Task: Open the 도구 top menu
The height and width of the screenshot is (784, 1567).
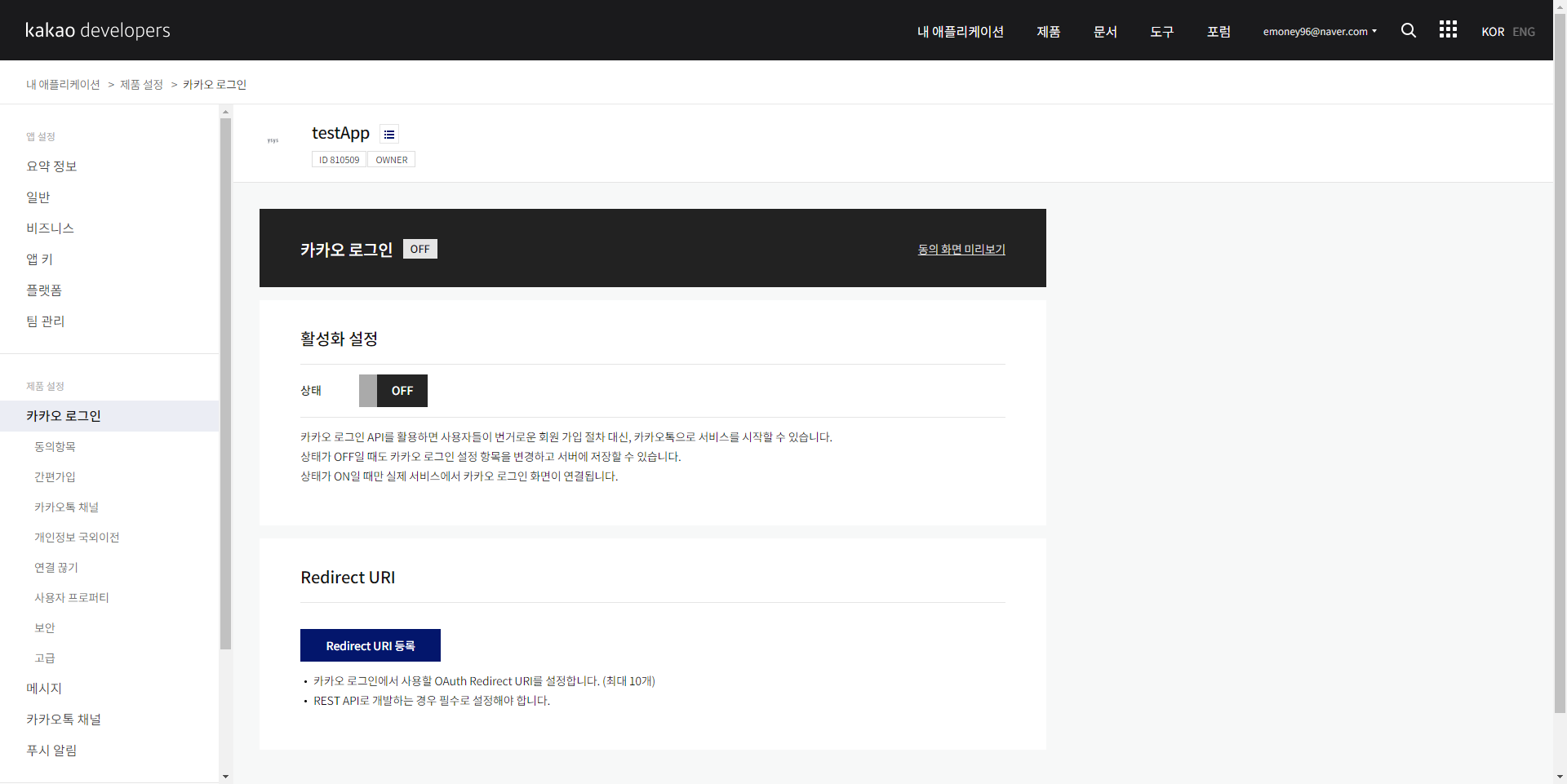Action: coord(1162,31)
